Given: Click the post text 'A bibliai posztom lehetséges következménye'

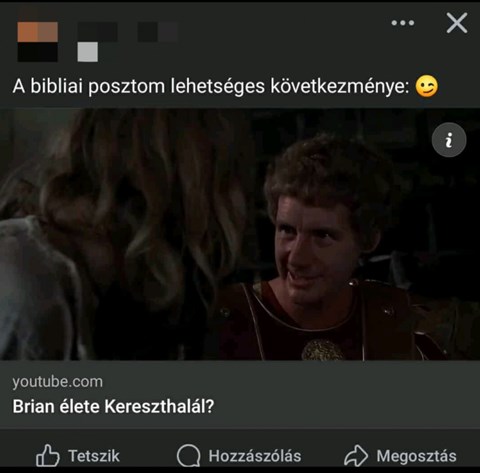Looking at the screenshot, I should pyautogui.click(x=211, y=87).
